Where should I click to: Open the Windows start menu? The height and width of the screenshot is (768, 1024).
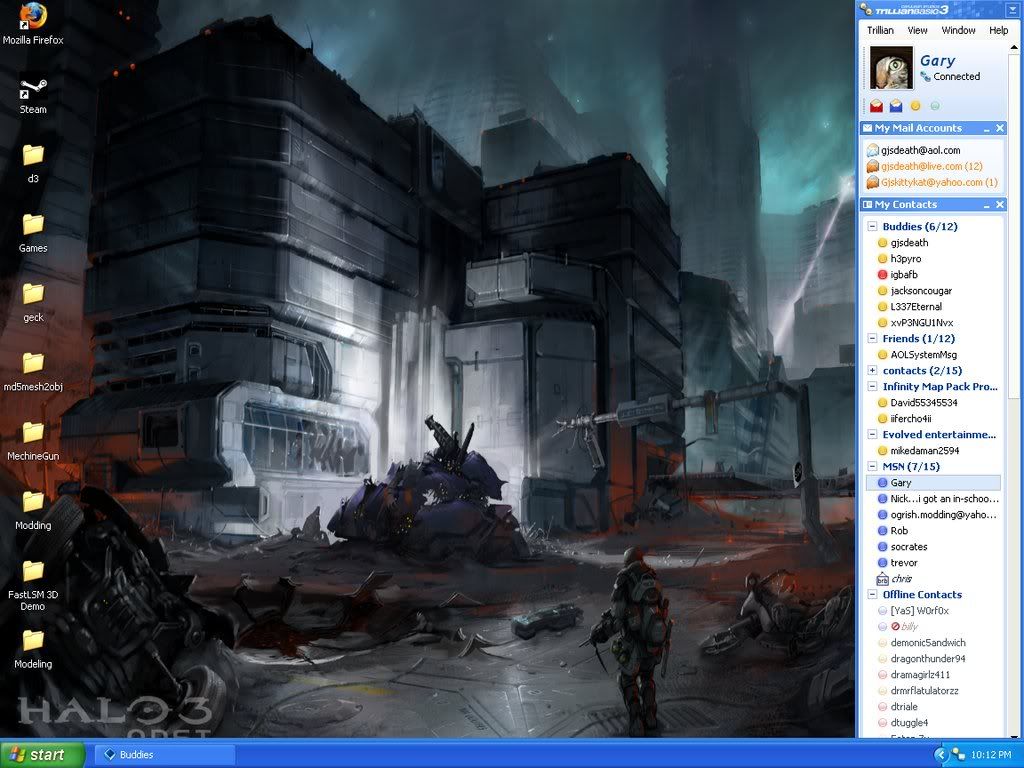coord(42,755)
